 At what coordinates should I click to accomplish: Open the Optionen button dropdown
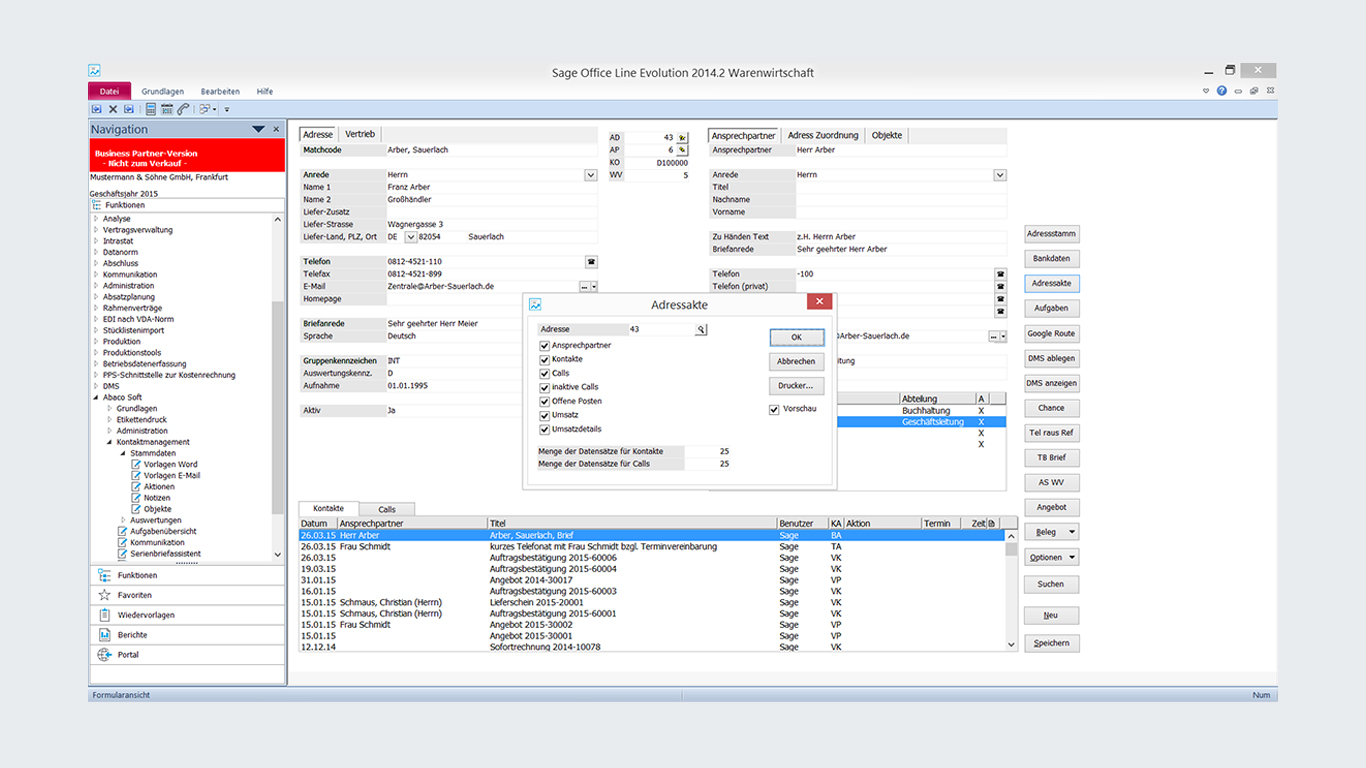[1073, 557]
